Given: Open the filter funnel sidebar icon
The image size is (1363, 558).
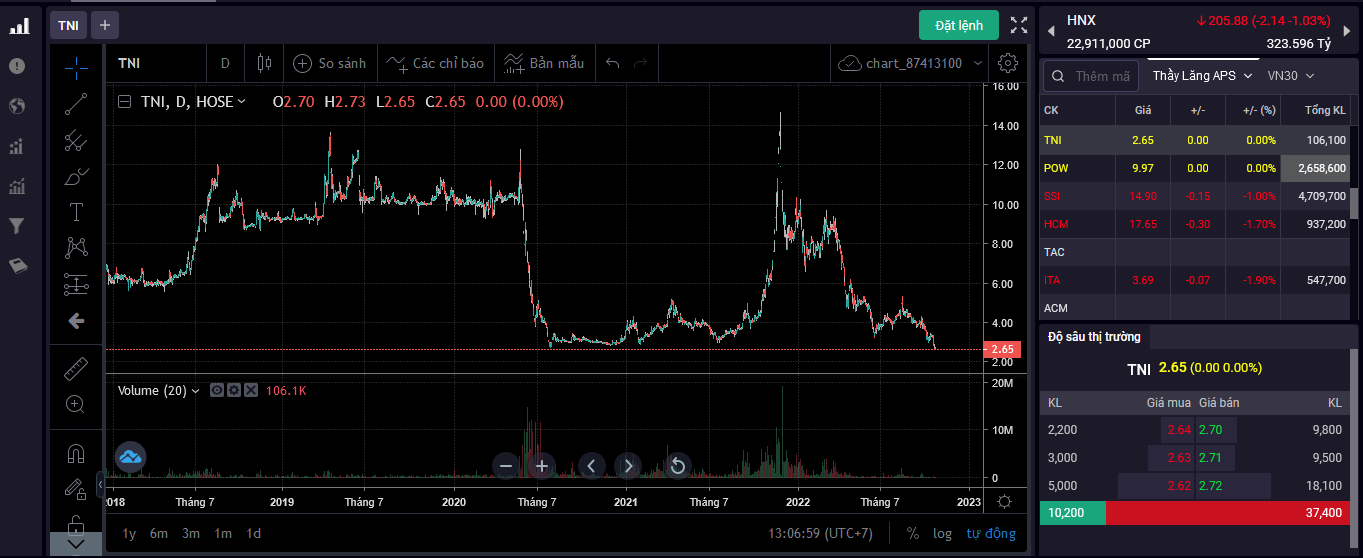Looking at the screenshot, I should [x=16, y=226].
